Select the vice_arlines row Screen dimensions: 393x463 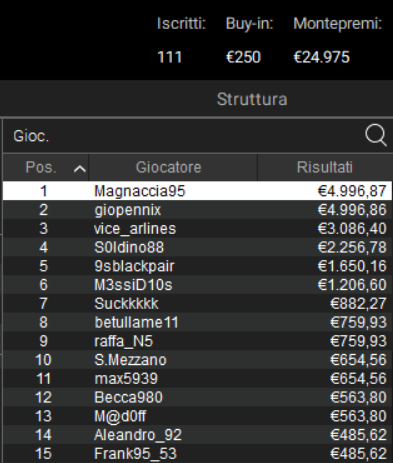pos(197,228)
